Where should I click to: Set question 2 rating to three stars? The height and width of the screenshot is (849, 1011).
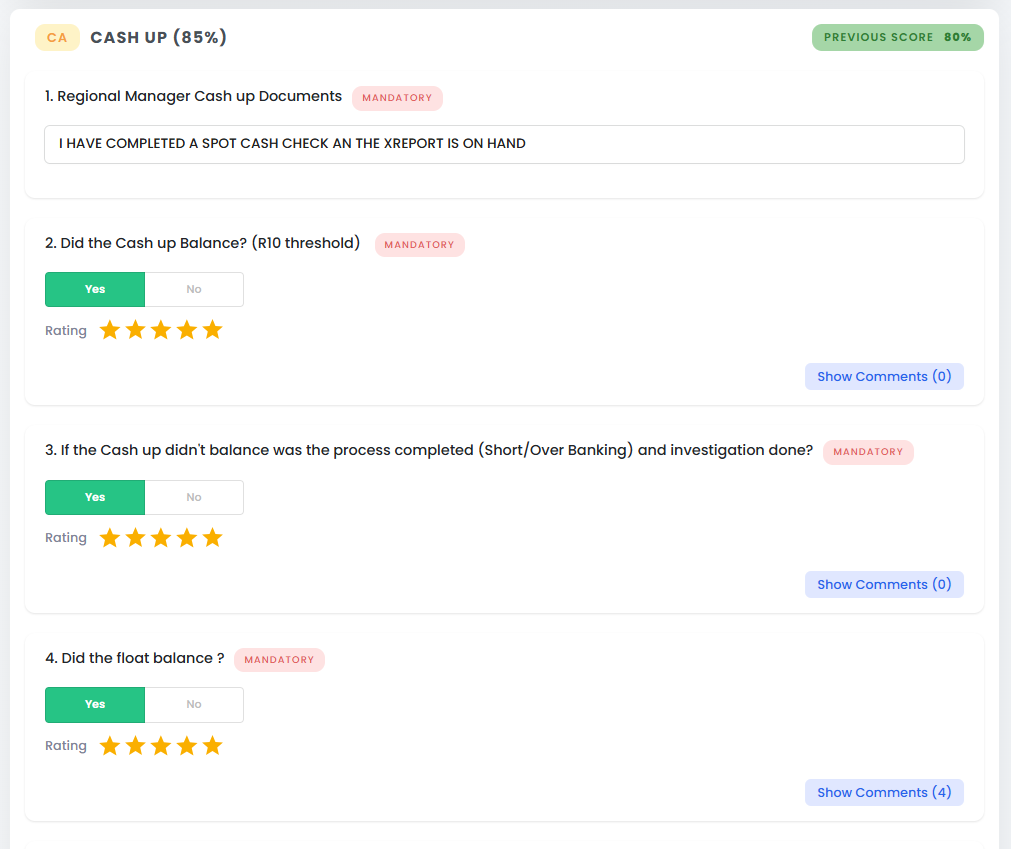(161, 330)
